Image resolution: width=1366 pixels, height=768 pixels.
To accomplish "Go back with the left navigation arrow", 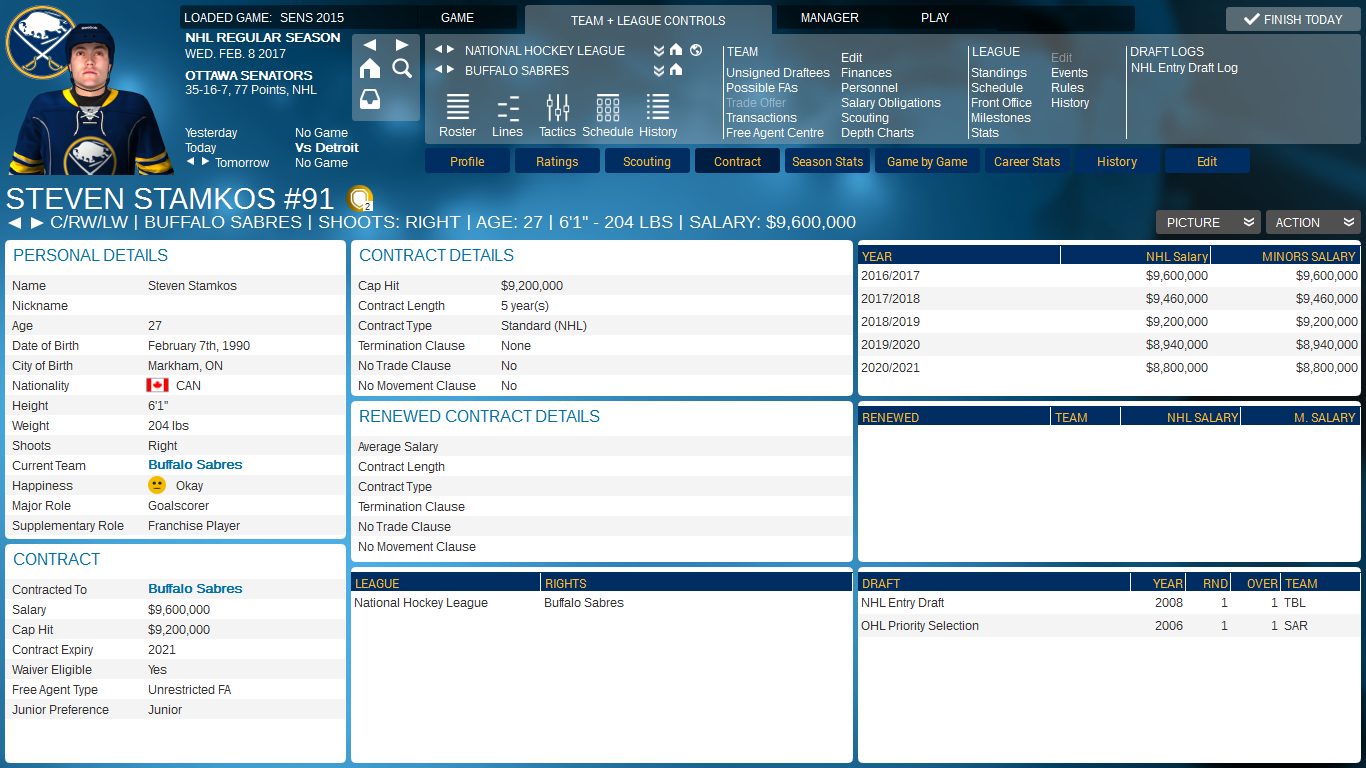I will tap(370, 45).
